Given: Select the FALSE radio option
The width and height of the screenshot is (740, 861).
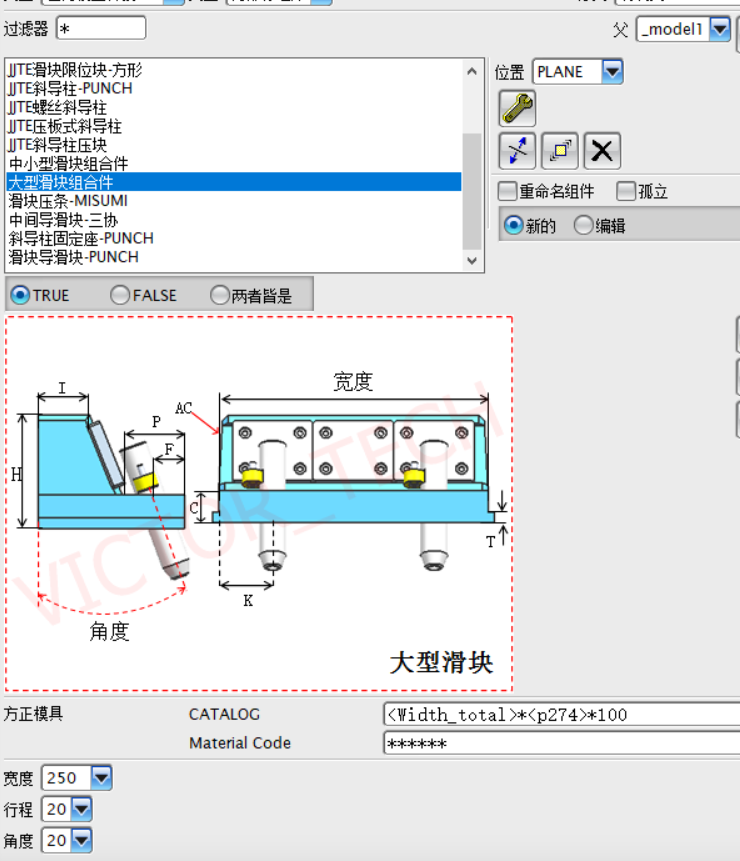Looking at the screenshot, I should point(120,295).
